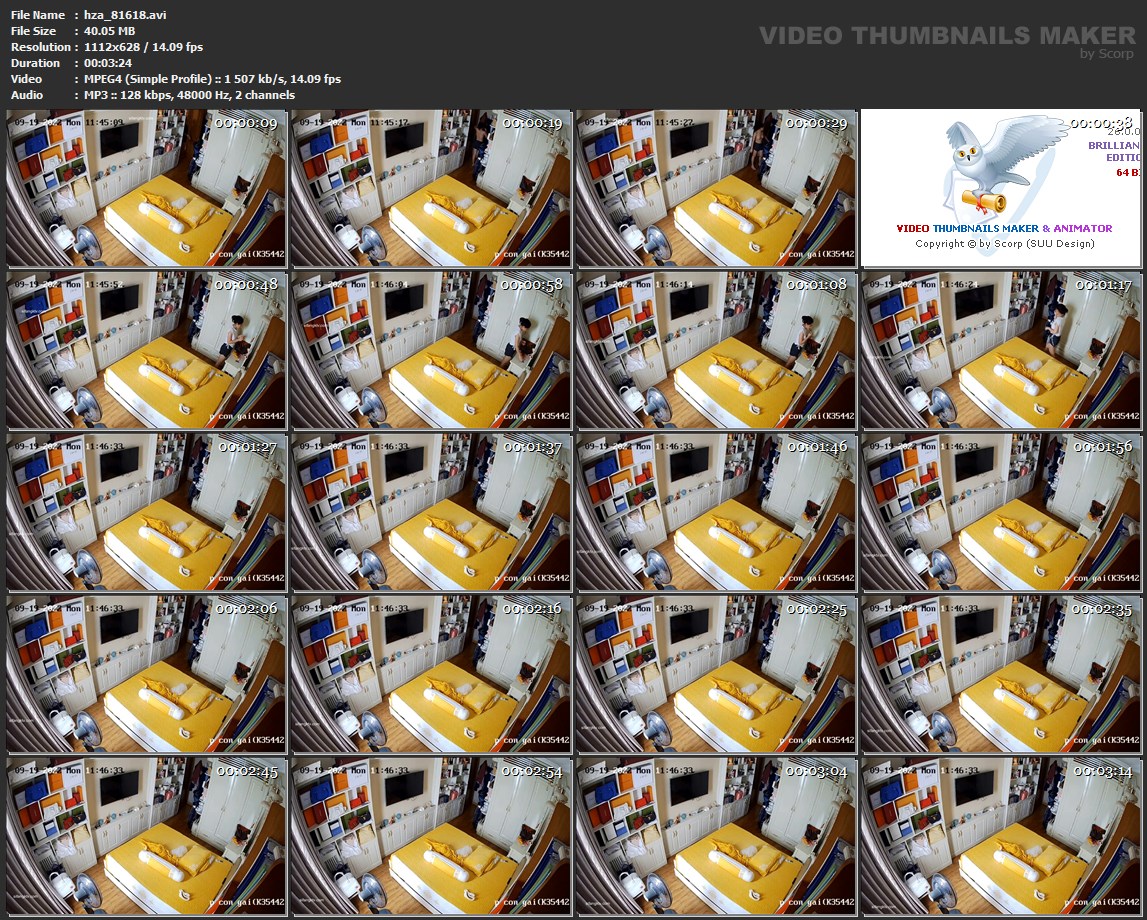Image resolution: width=1147 pixels, height=920 pixels.
Task: Select the frame at 00:02:35
Action: point(1001,674)
